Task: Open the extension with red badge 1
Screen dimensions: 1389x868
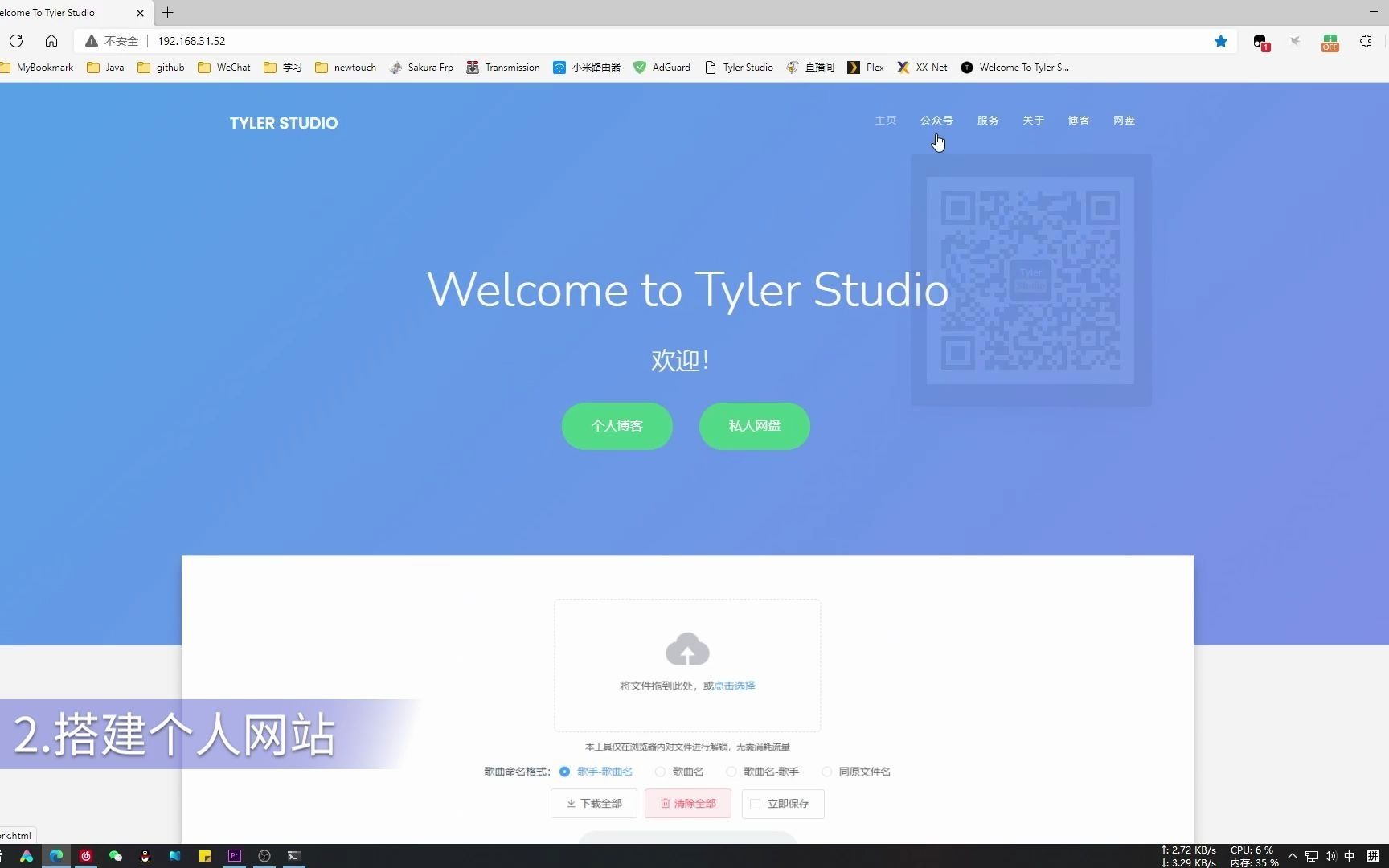Action: click(x=1260, y=42)
